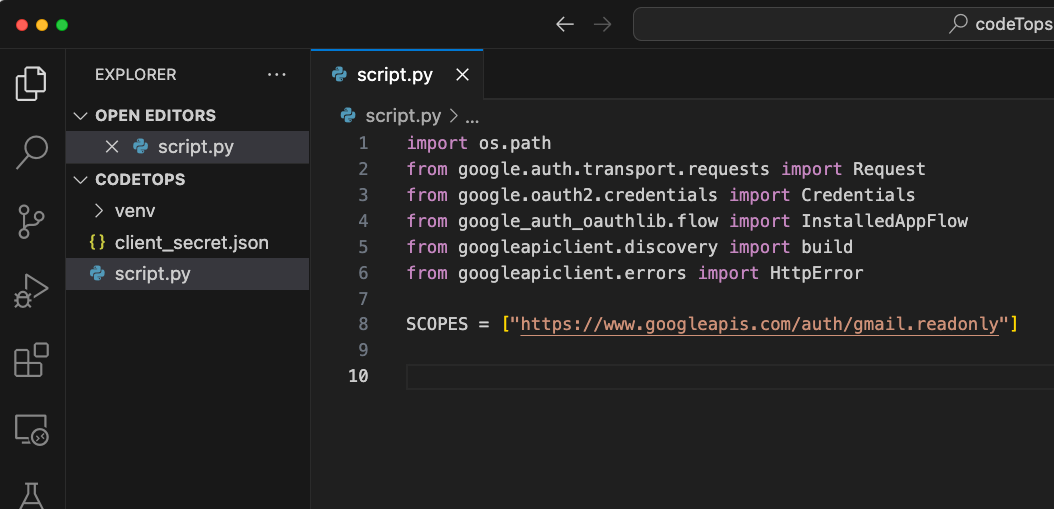The width and height of the screenshot is (1054, 509).
Task: Click the Python icon of script.py in CODETOPS
Action: click(97, 274)
